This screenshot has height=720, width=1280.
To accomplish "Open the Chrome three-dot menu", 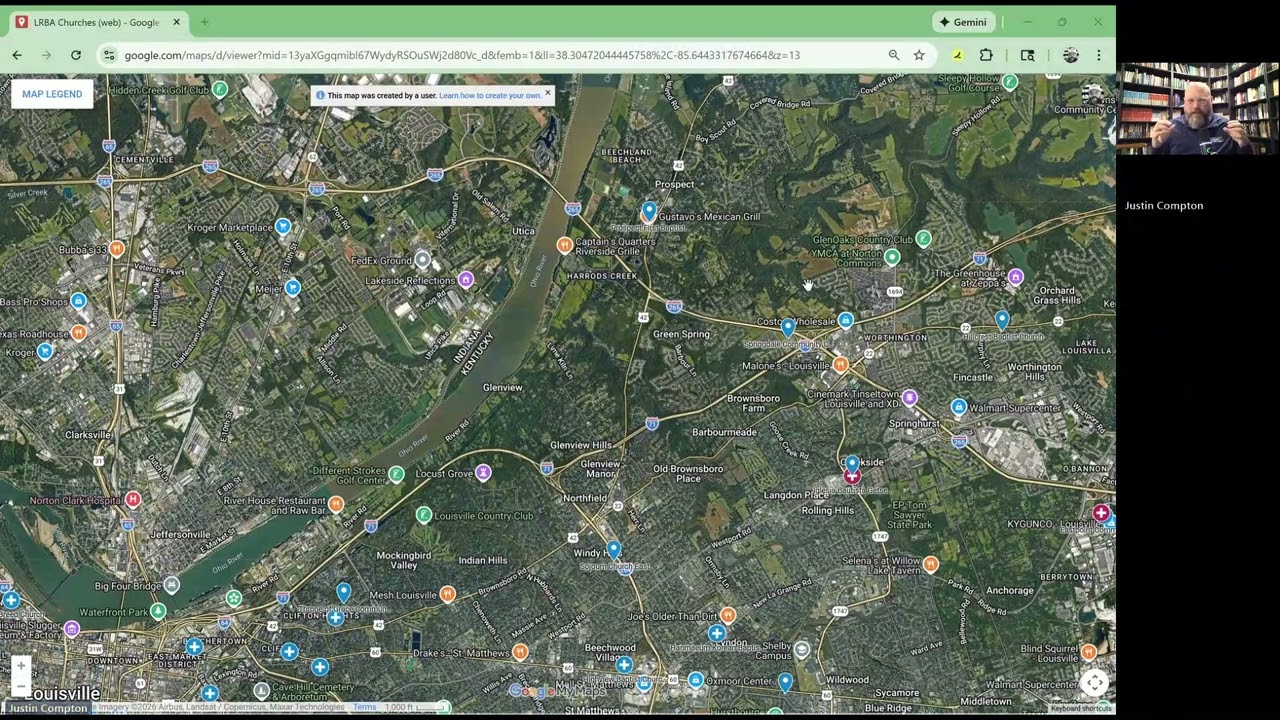I will 1098,55.
